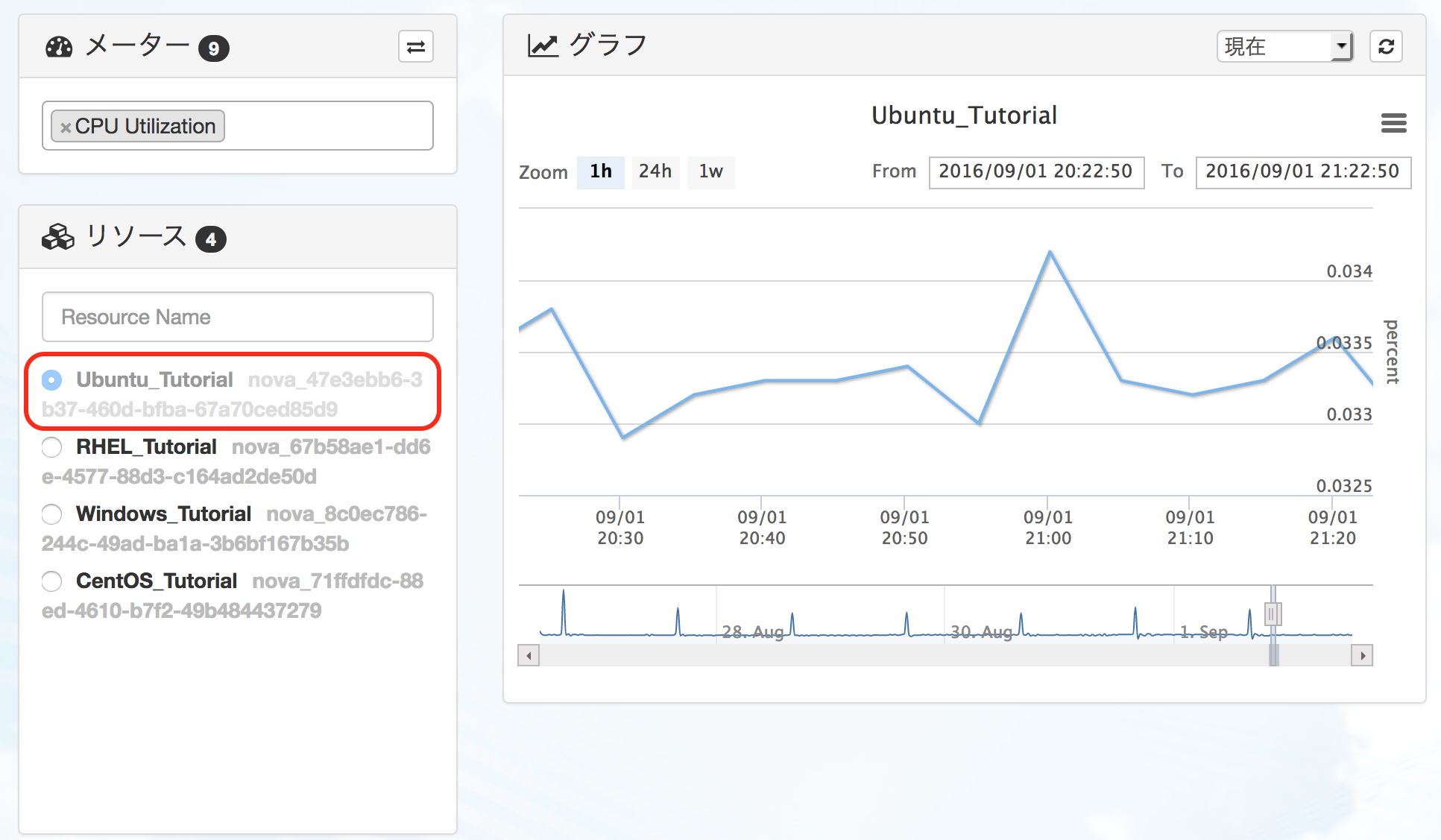Select the Windows_Tutorial radio button
Viewport: 1441px width, 840px height.
point(52,514)
